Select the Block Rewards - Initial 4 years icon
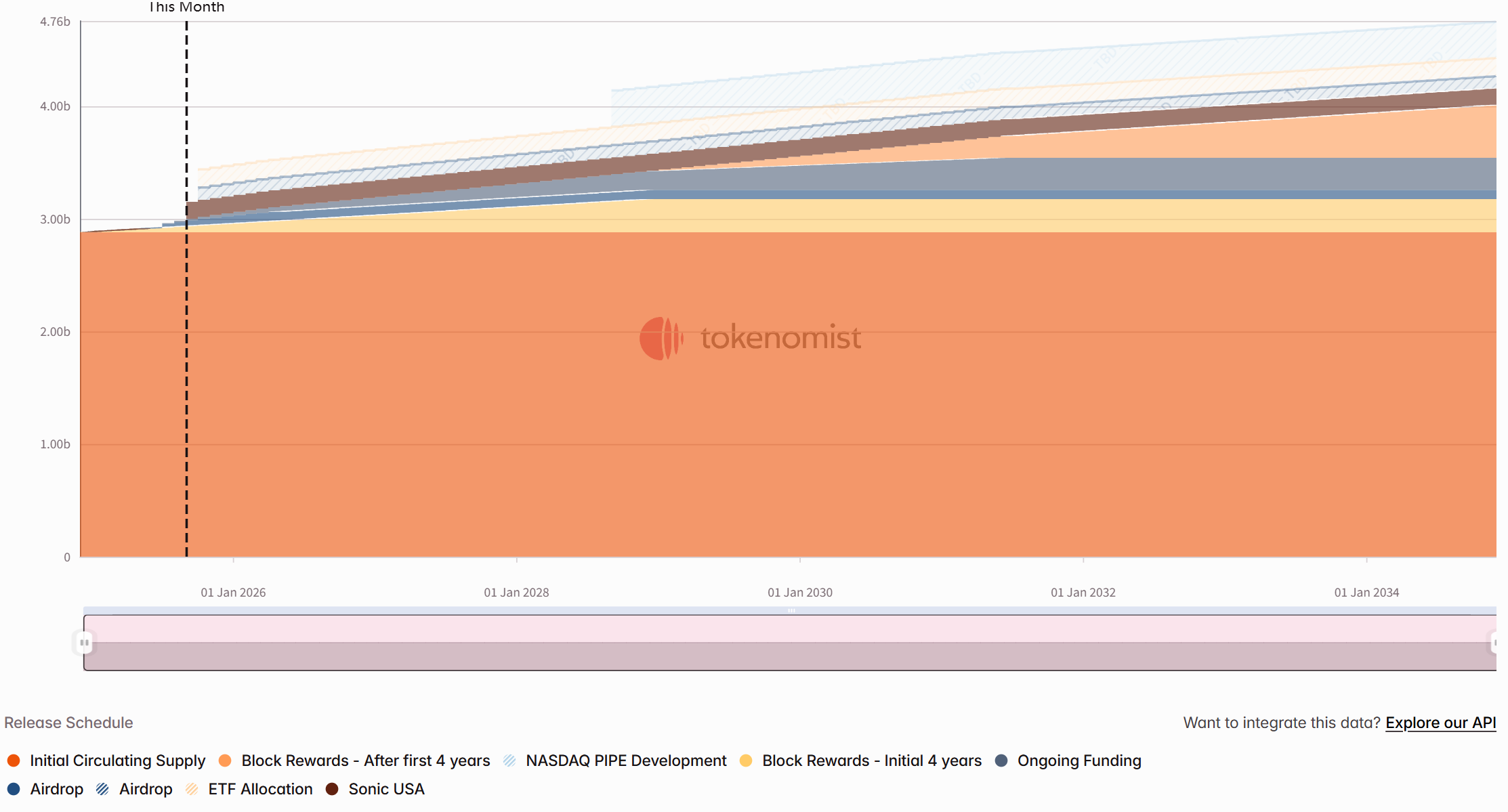The width and height of the screenshot is (1508, 812). point(747,761)
